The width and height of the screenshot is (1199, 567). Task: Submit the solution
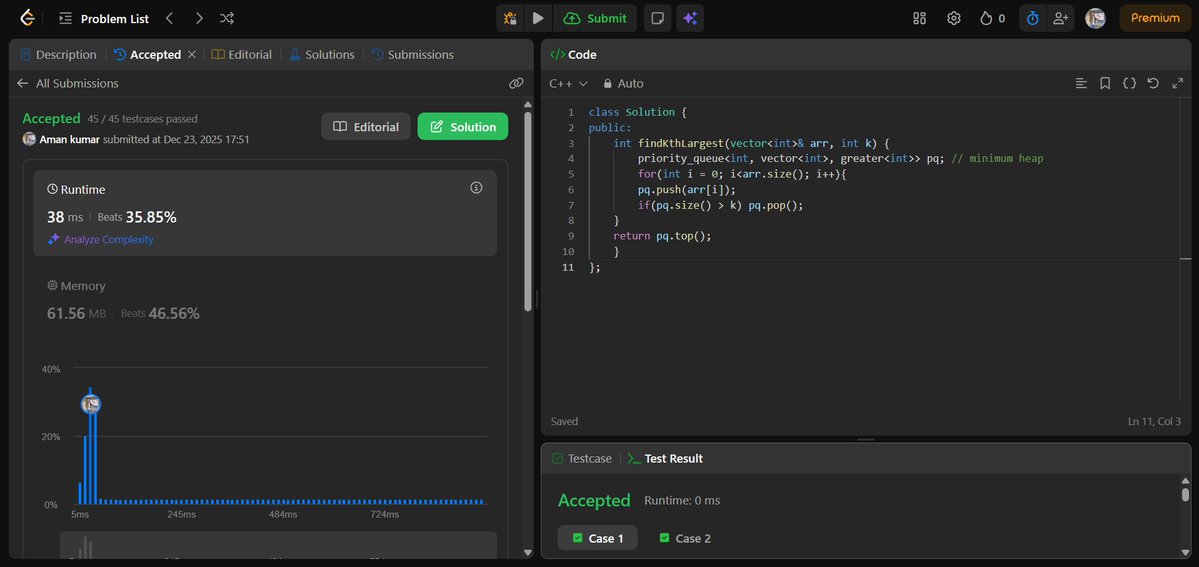pos(595,18)
